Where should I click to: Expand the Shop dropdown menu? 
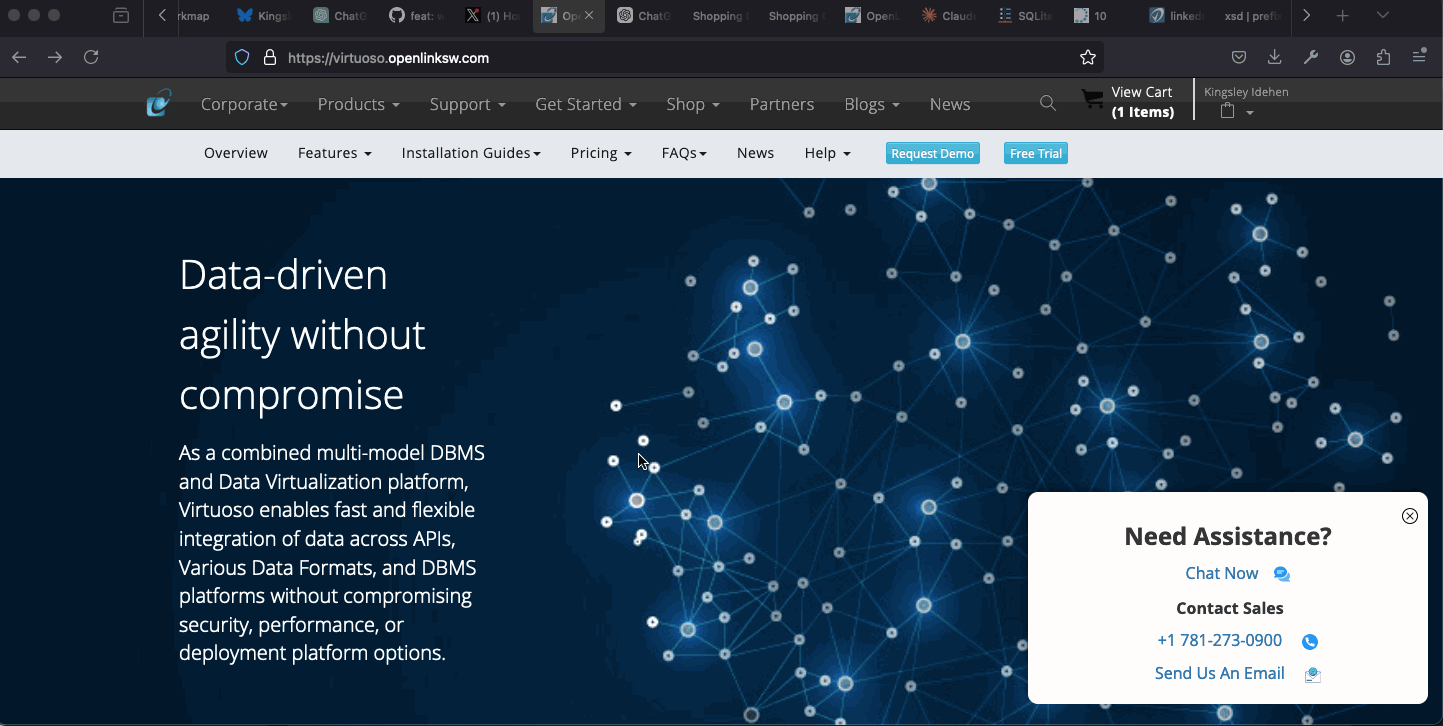point(693,104)
